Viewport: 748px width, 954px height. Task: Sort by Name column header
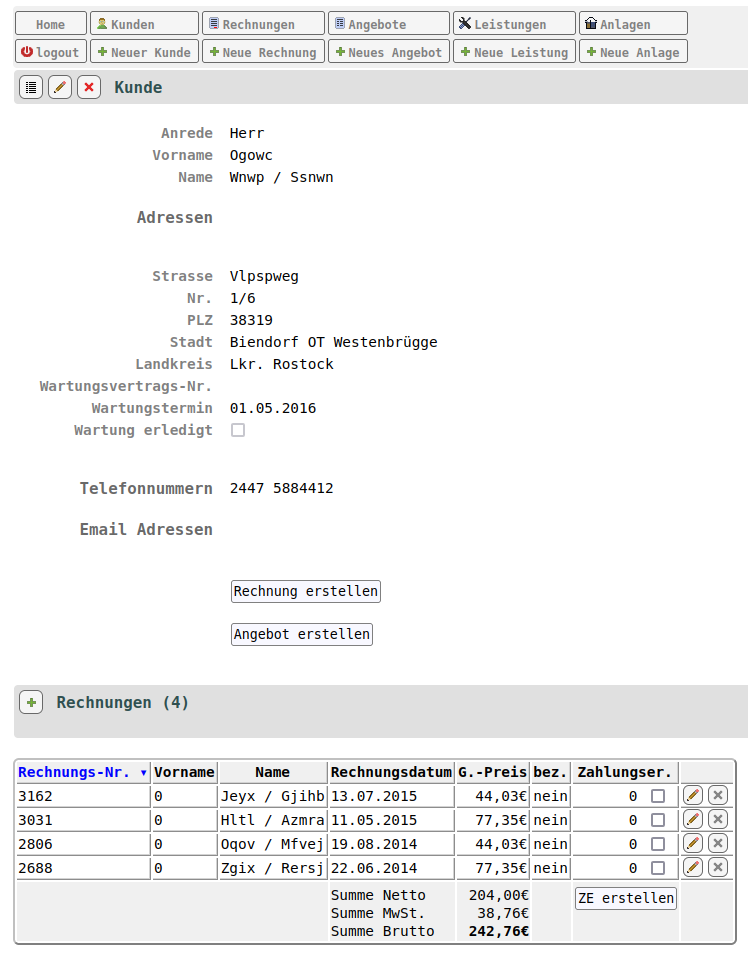click(273, 772)
